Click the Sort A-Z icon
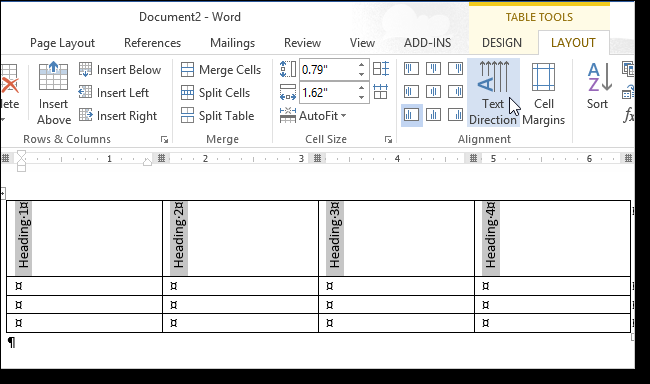 point(597,86)
